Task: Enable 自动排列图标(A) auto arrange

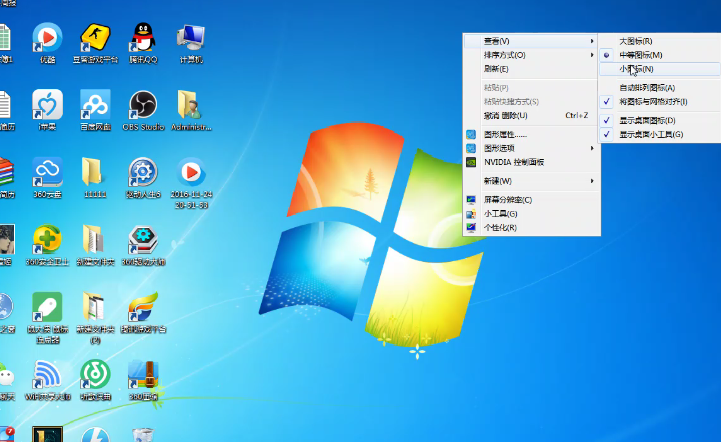Action: pos(660,87)
